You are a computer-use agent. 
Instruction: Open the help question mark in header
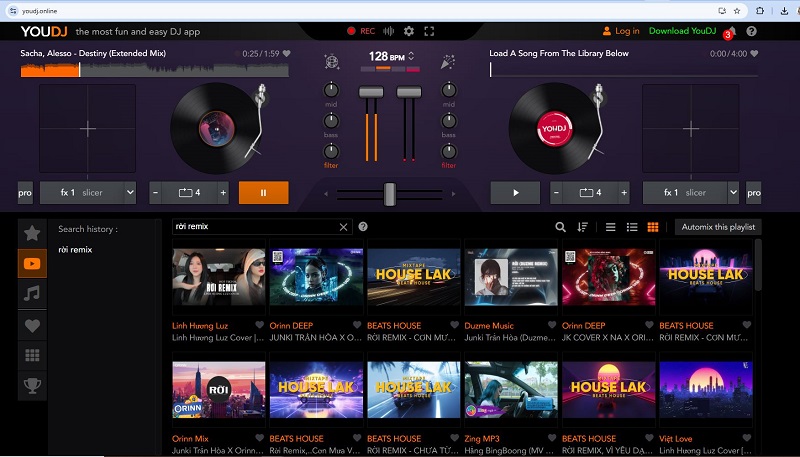(751, 31)
